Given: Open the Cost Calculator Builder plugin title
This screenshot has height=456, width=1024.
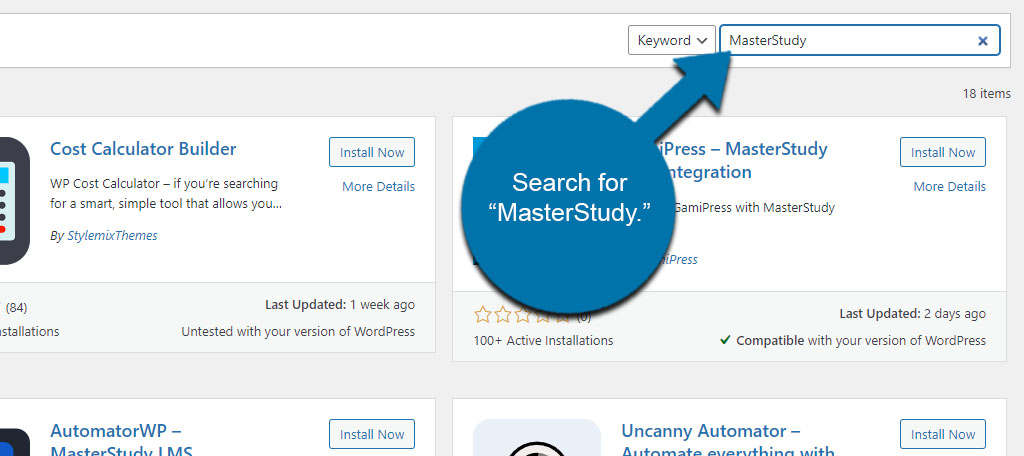Looking at the screenshot, I should [x=143, y=149].
